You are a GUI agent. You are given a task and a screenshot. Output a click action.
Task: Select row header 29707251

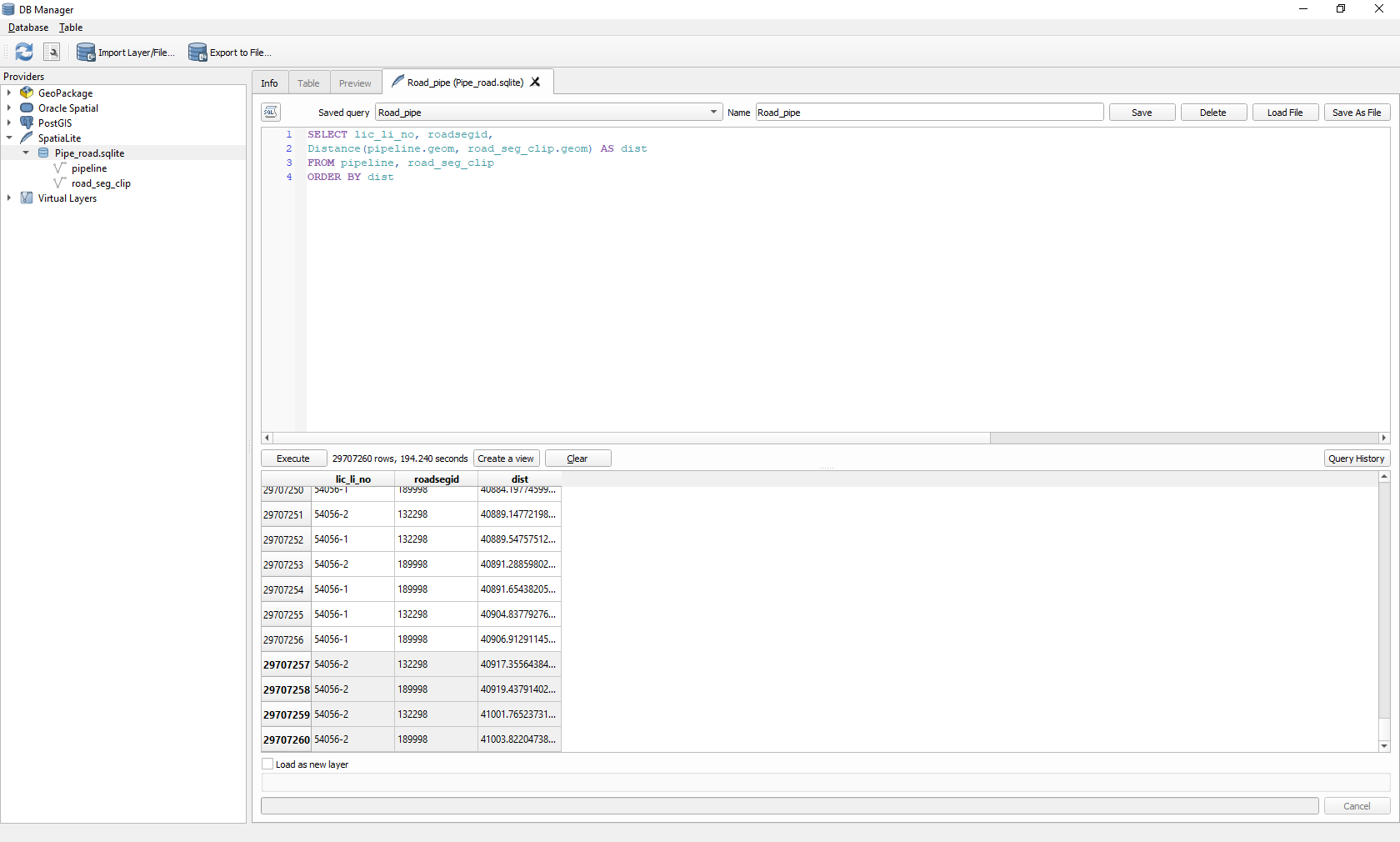[x=286, y=514]
